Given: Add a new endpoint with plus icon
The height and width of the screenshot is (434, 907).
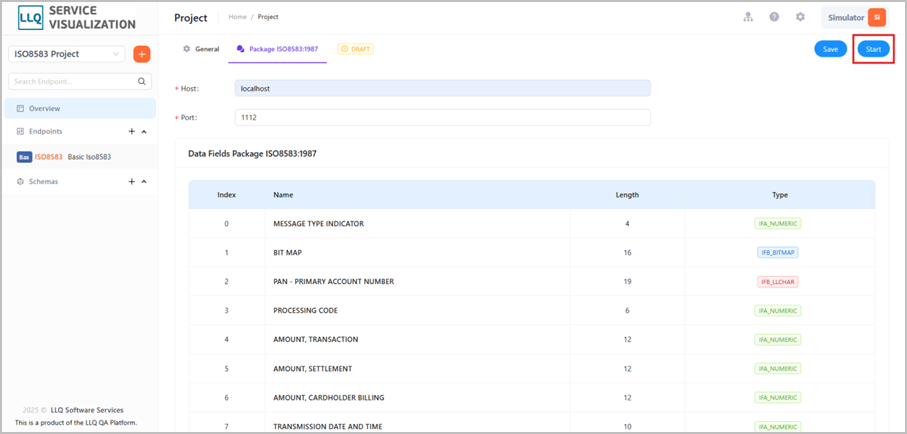Looking at the screenshot, I should point(131,131).
